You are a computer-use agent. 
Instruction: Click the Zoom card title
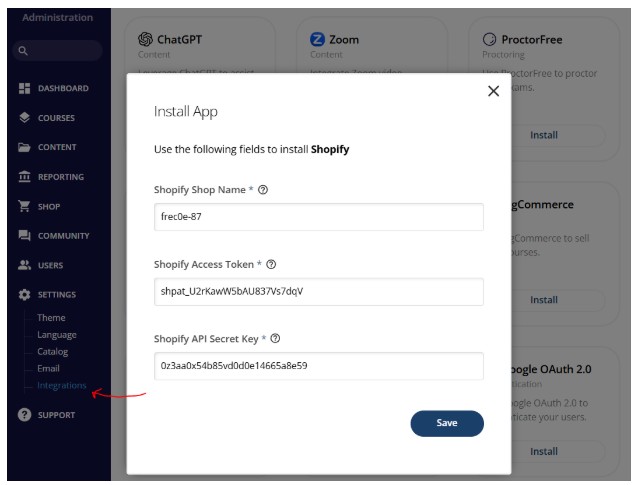click(x=344, y=39)
